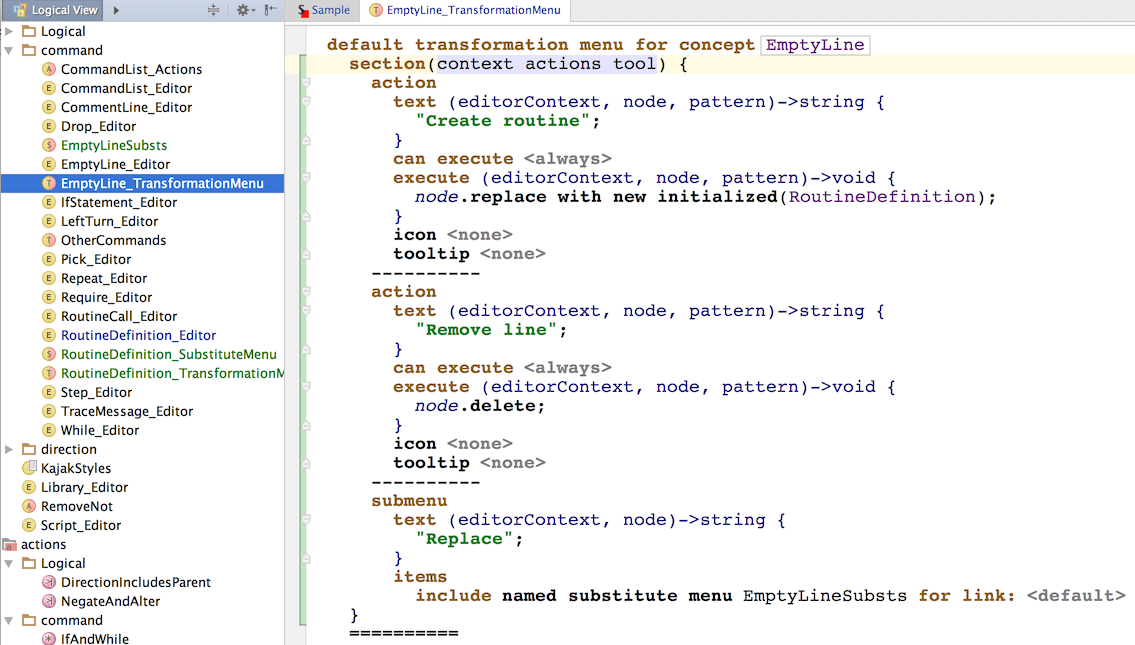This screenshot has height=645, width=1135.
Task: Toggle fold marker beside first action line
Action: [x=307, y=83]
